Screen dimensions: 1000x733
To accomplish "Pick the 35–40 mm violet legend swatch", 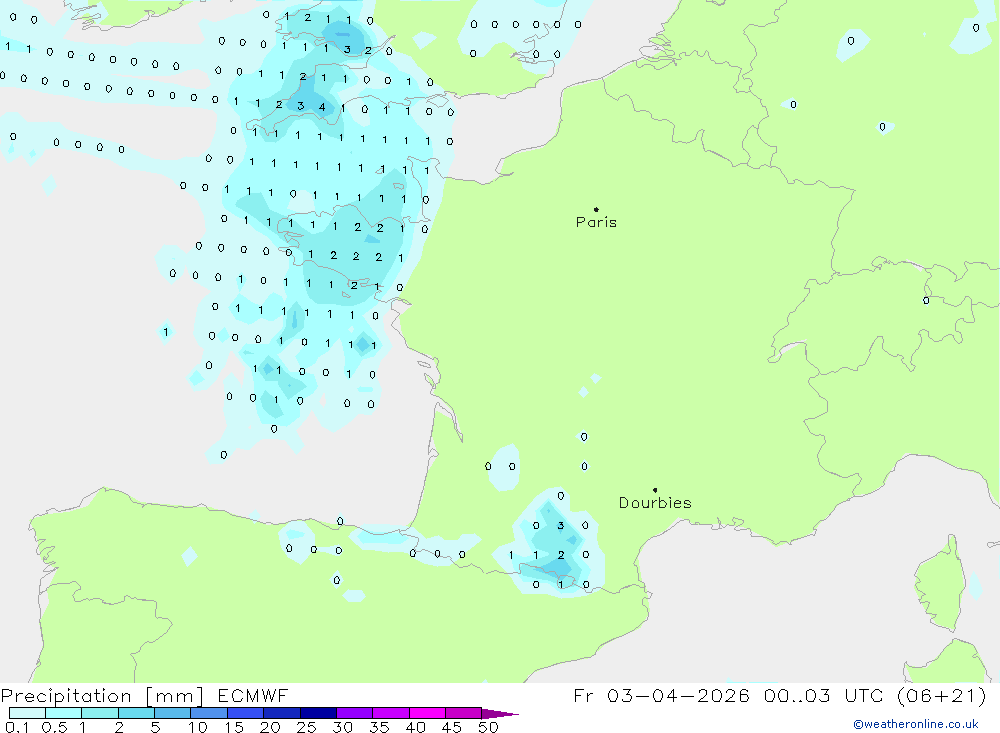I will [x=391, y=713].
